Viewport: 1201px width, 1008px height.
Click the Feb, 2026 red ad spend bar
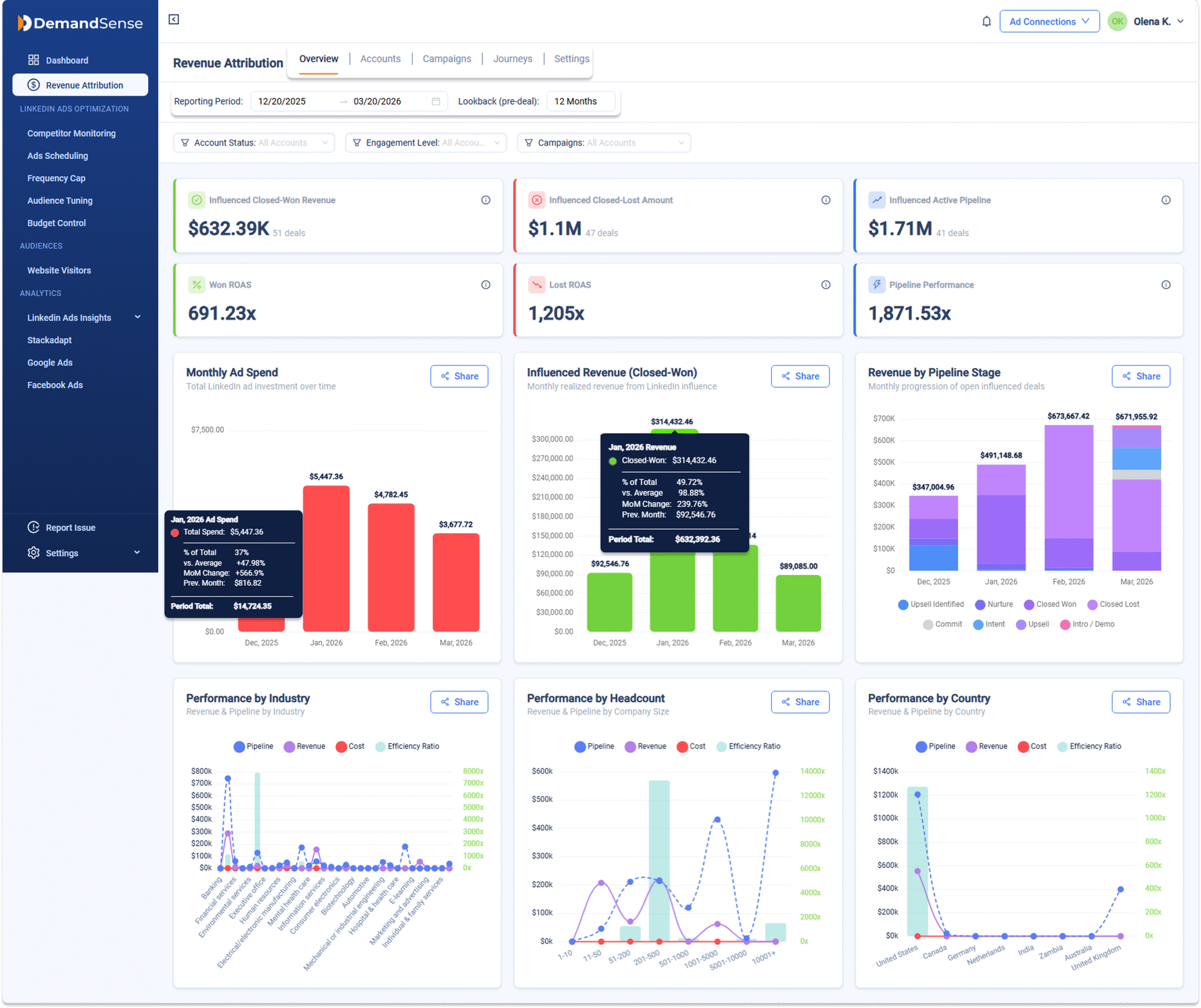point(391,567)
